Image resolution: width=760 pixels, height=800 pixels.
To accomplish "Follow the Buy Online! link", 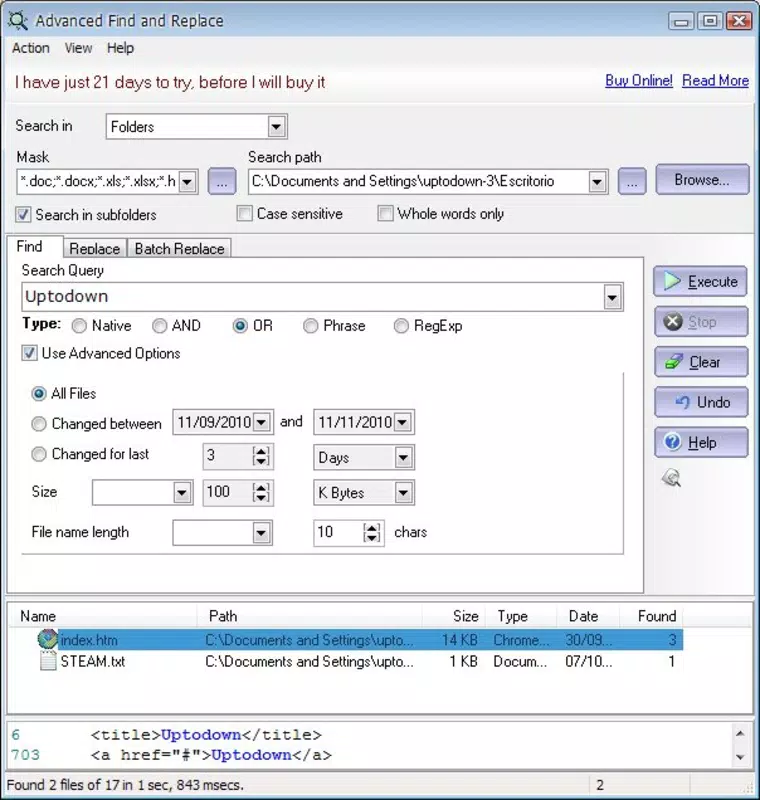I will pyautogui.click(x=639, y=81).
